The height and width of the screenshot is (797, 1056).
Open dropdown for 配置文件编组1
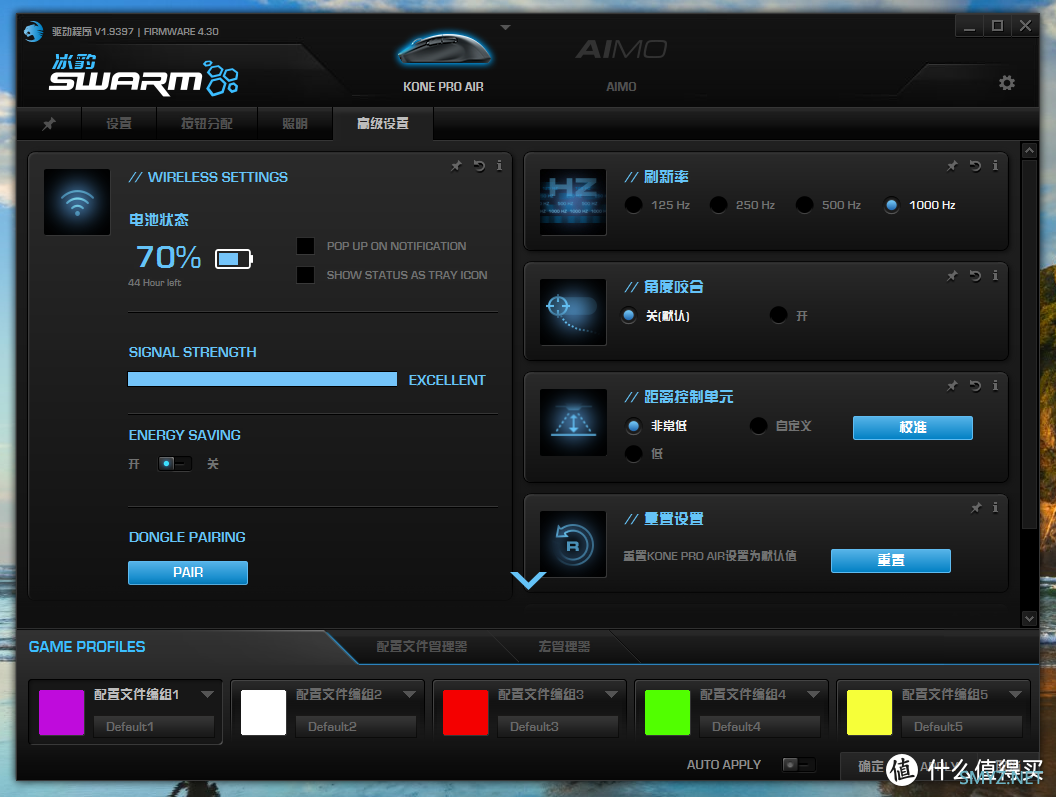[207, 694]
